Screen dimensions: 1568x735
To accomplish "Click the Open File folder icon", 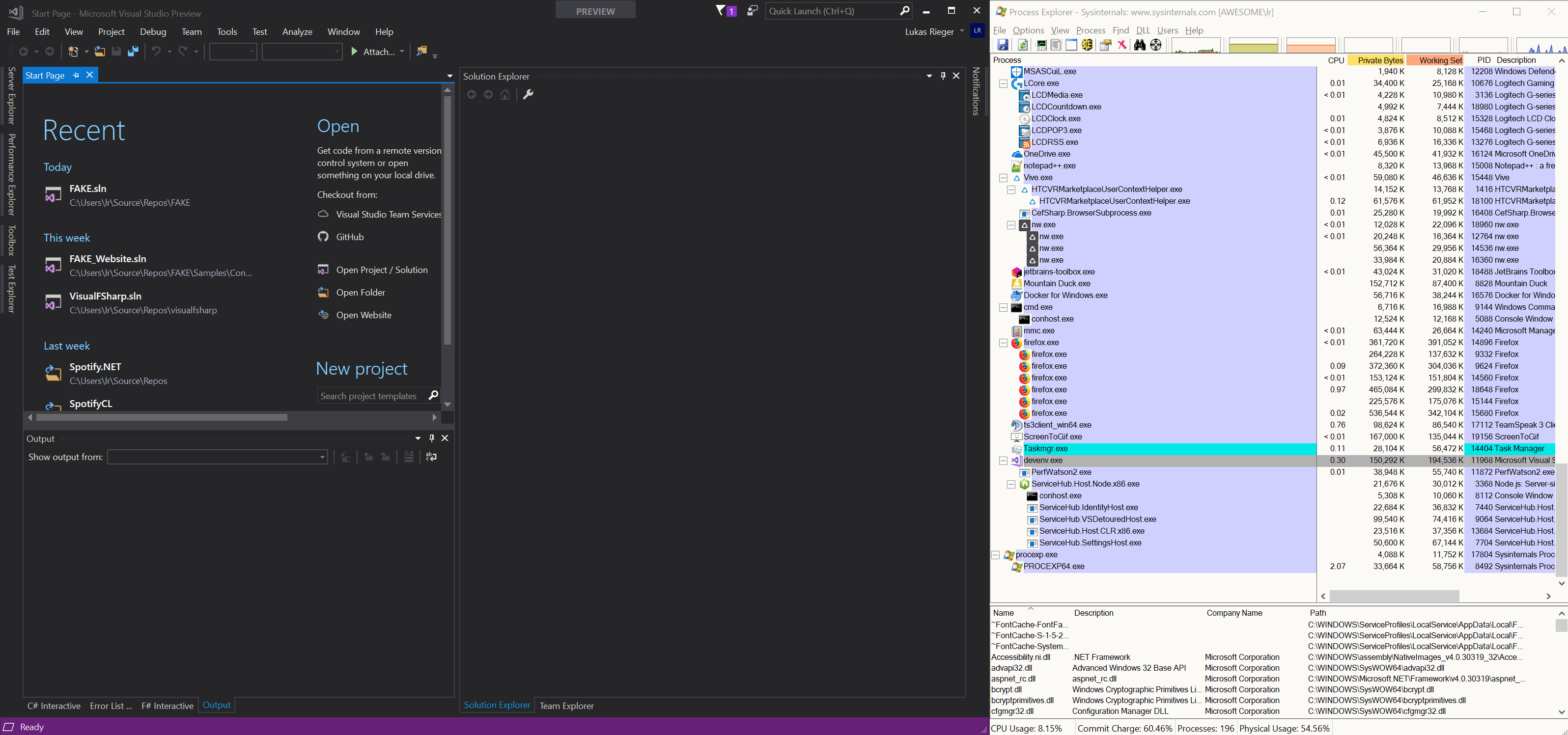I will (100, 52).
